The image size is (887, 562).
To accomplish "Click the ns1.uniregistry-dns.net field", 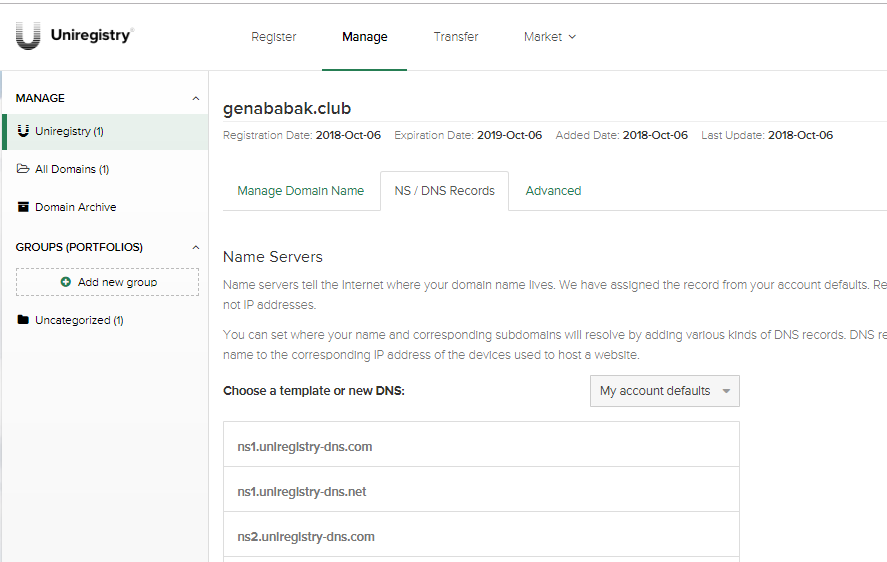I will [x=481, y=490].
